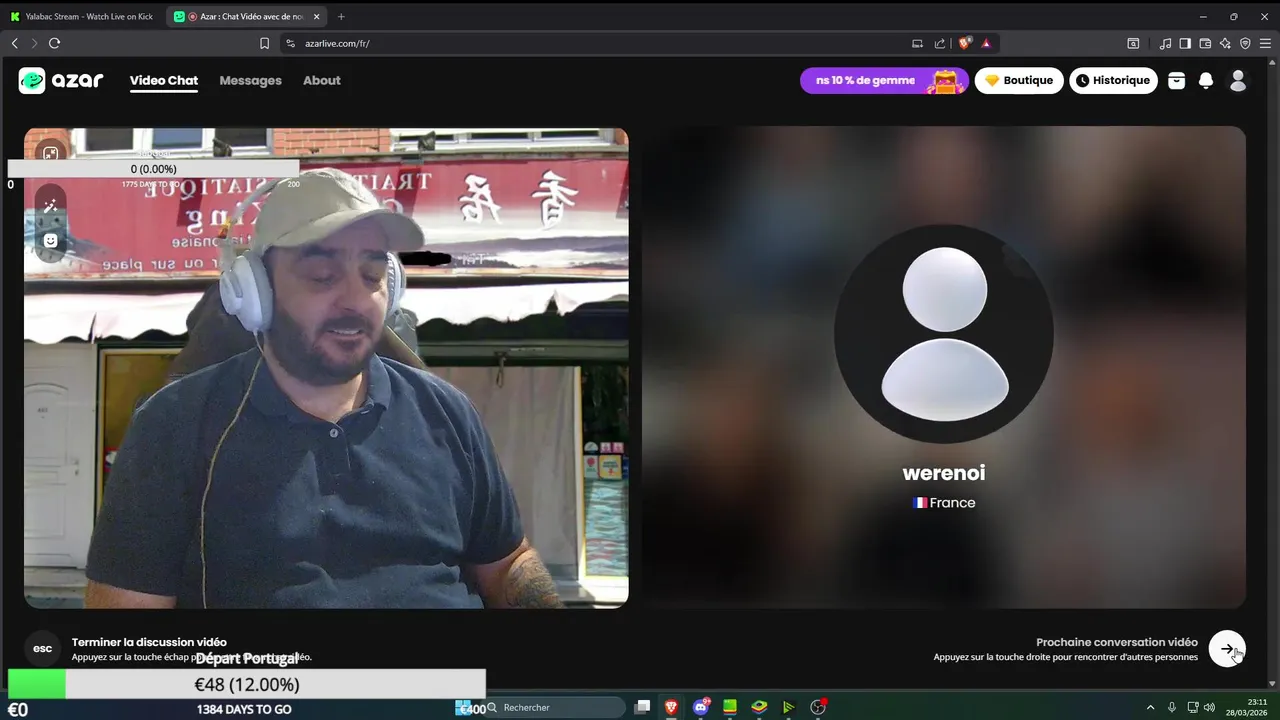Click the Azar logo
Image resolution: width=1280 pixels, height=720 pixels.
[61, 81]
